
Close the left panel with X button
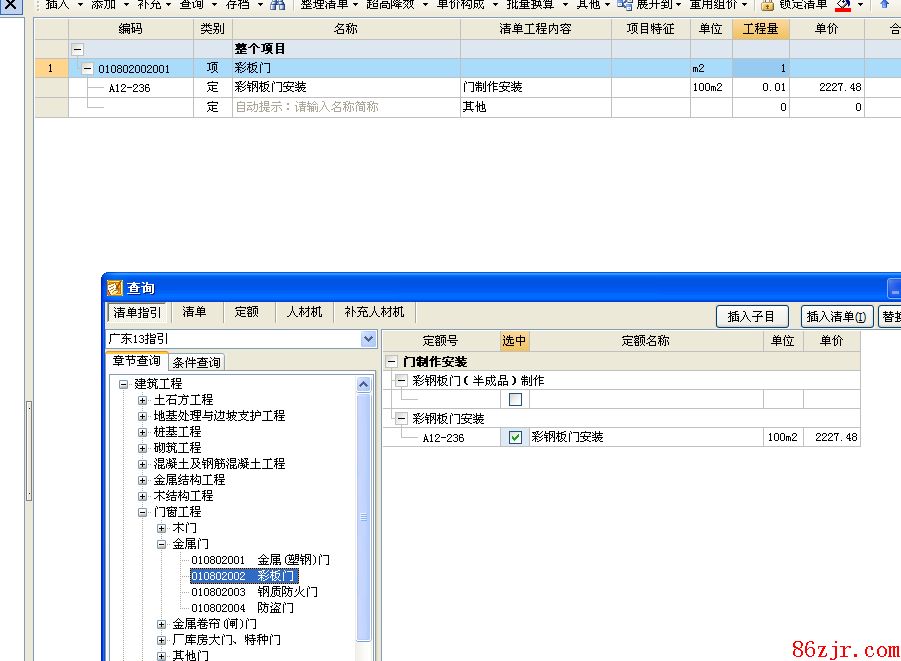(10, 6)
